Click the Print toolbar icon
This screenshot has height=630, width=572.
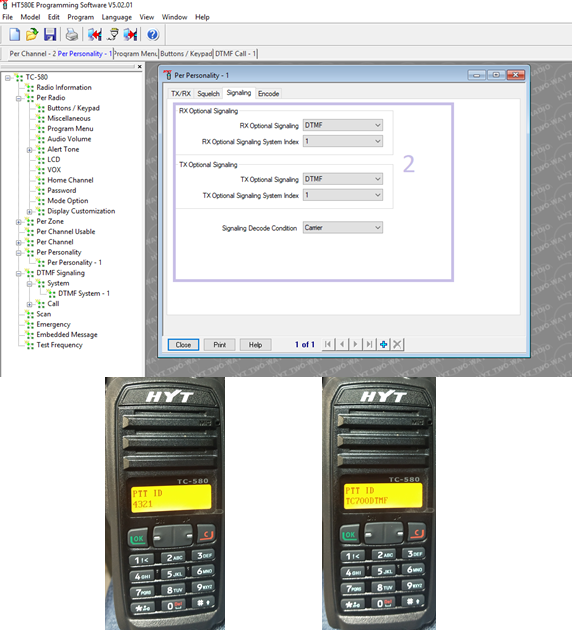[72, 35]
